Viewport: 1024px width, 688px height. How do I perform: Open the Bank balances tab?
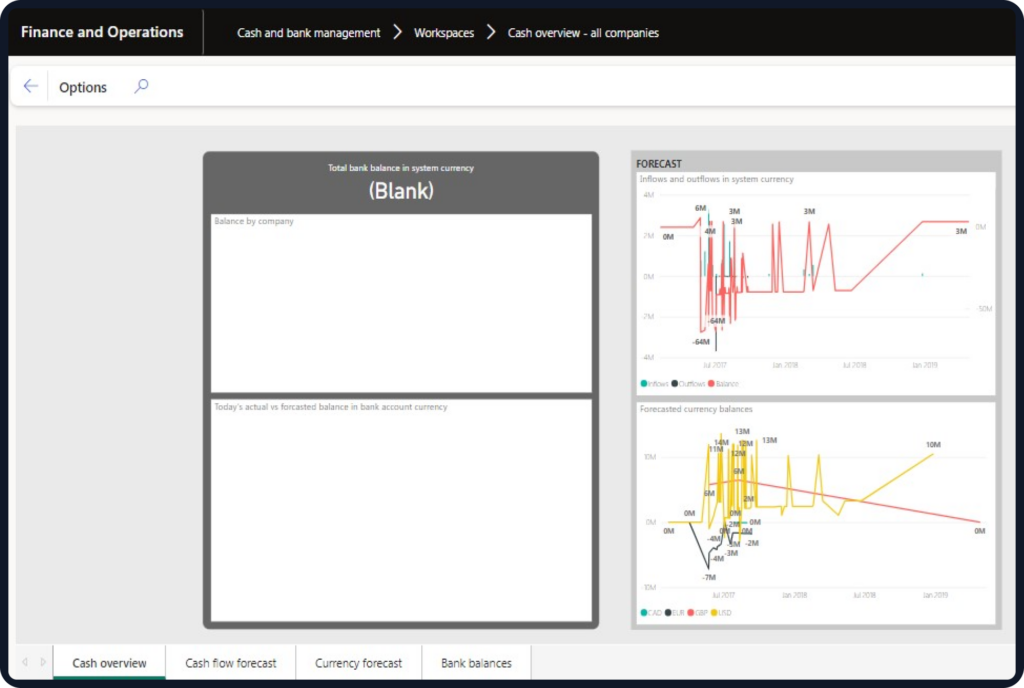click(x=476, y=663)
